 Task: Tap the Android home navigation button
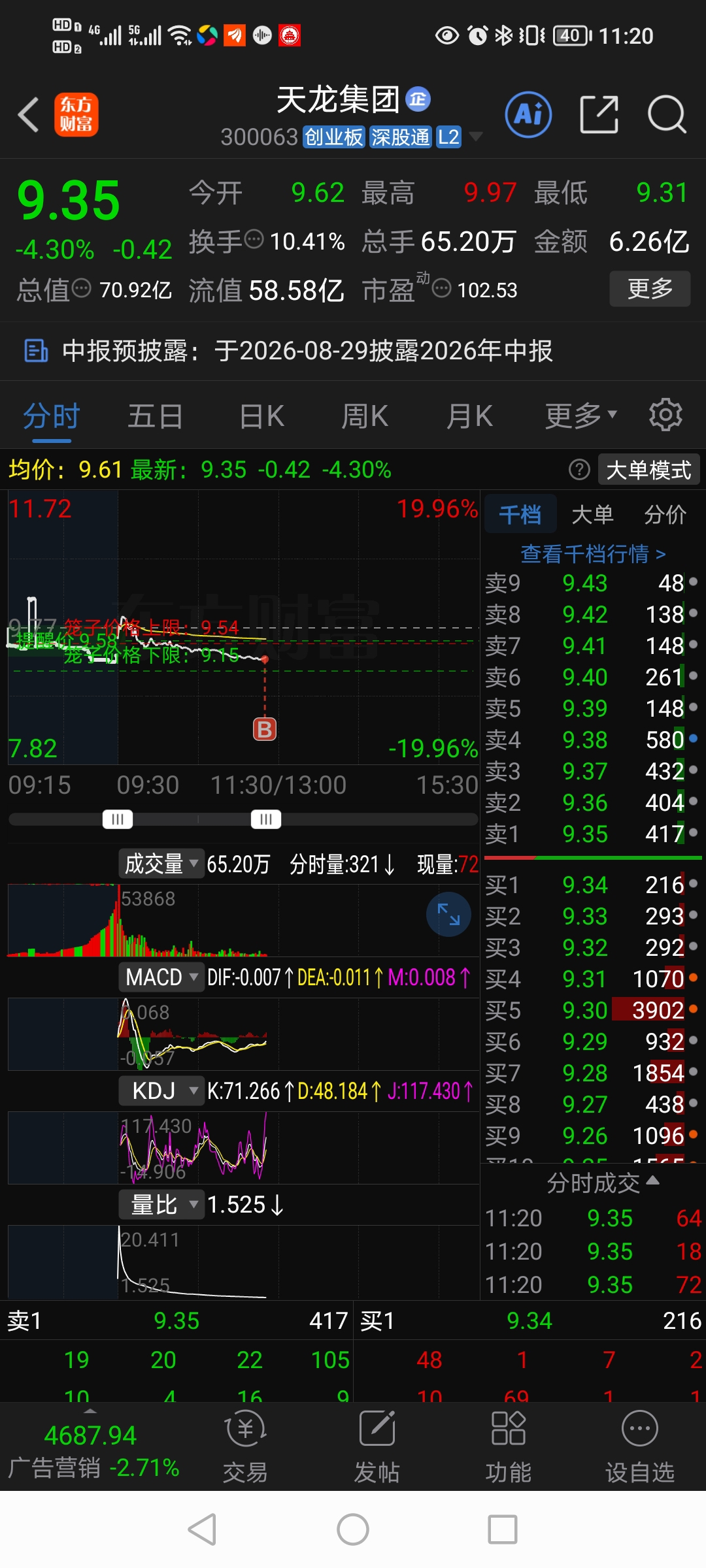353,1529
